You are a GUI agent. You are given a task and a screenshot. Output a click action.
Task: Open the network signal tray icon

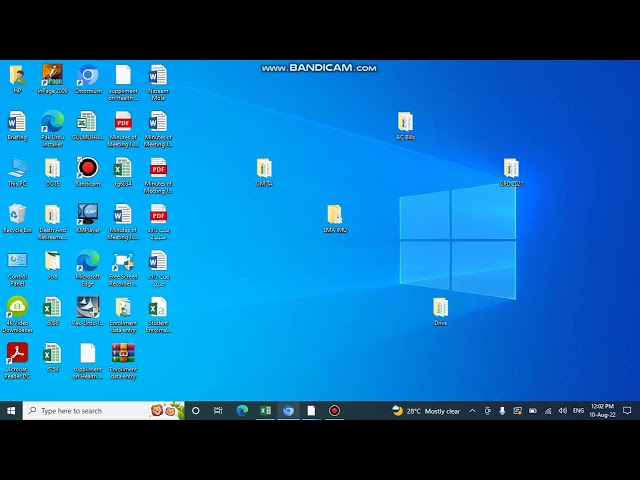[x=548, y=411]
